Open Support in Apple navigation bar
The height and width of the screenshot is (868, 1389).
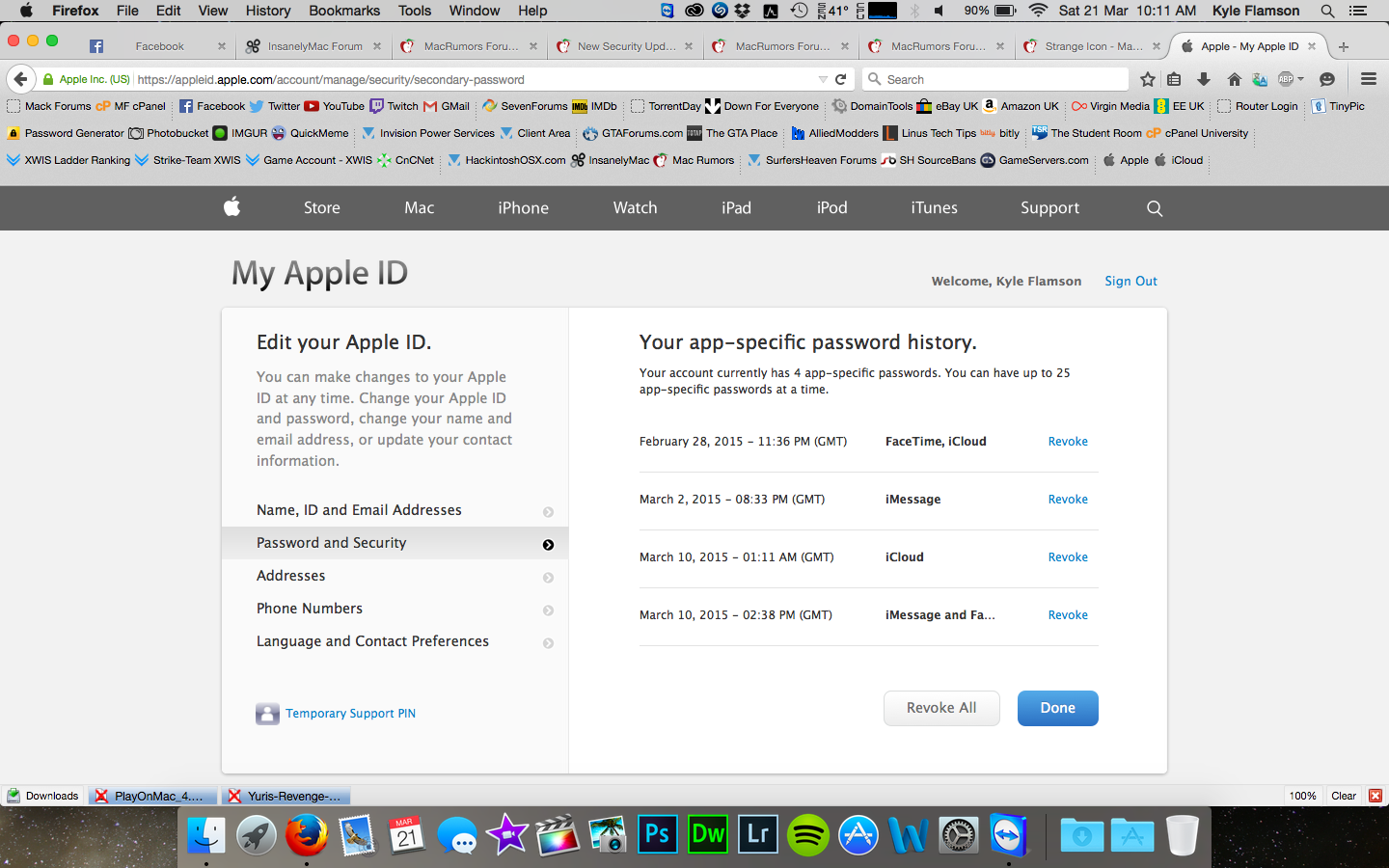click(1049, 207)
